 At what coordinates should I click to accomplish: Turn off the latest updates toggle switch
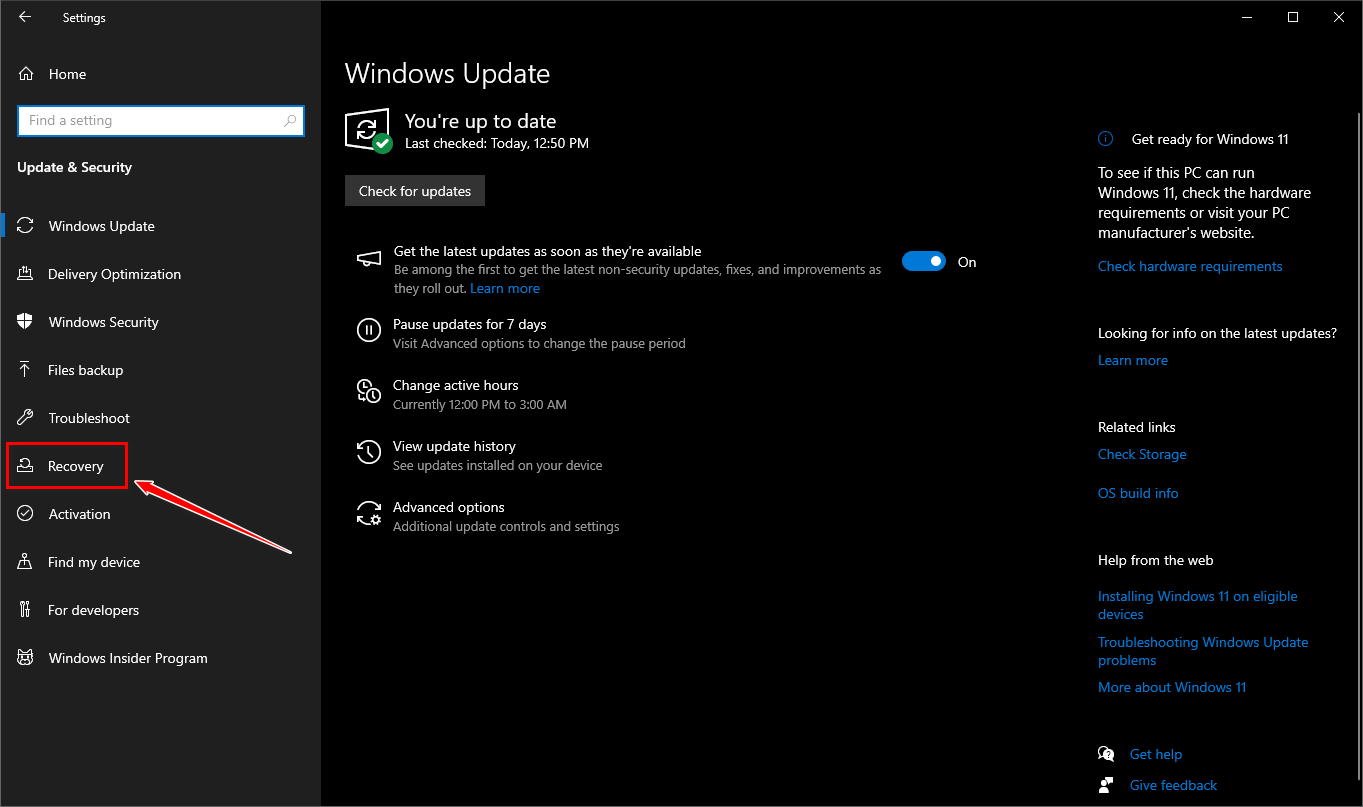924,262
